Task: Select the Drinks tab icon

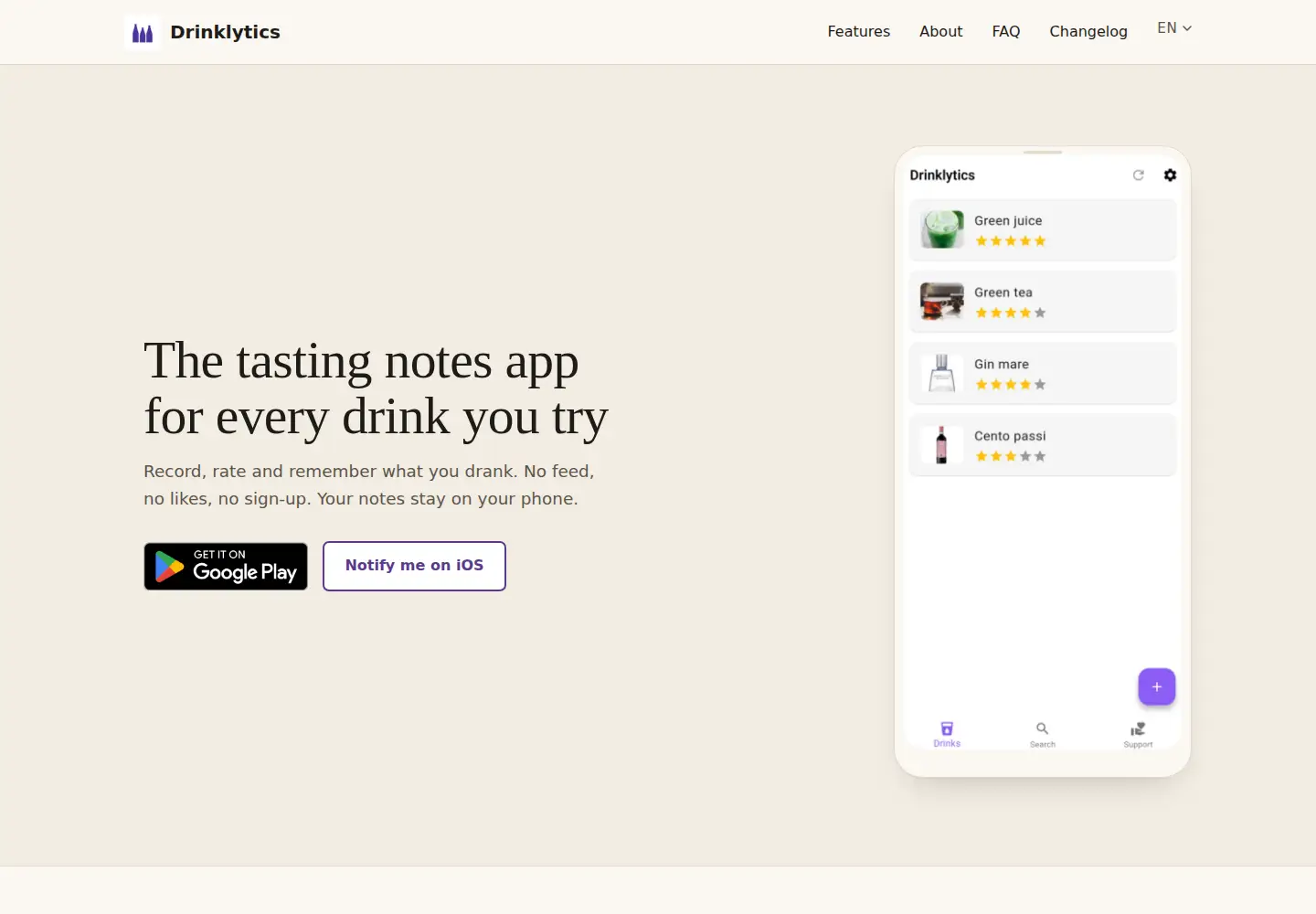Action: click(x=947, y=728)
